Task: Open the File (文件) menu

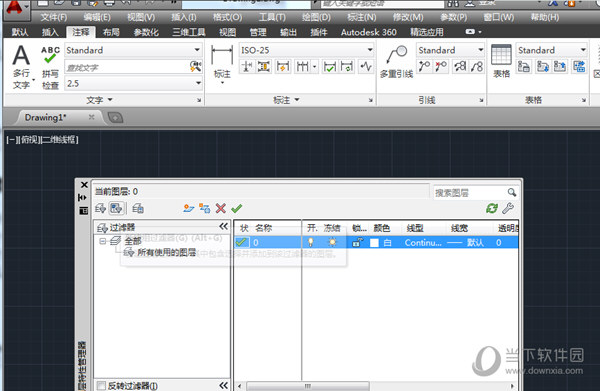Action: [54, 17]
